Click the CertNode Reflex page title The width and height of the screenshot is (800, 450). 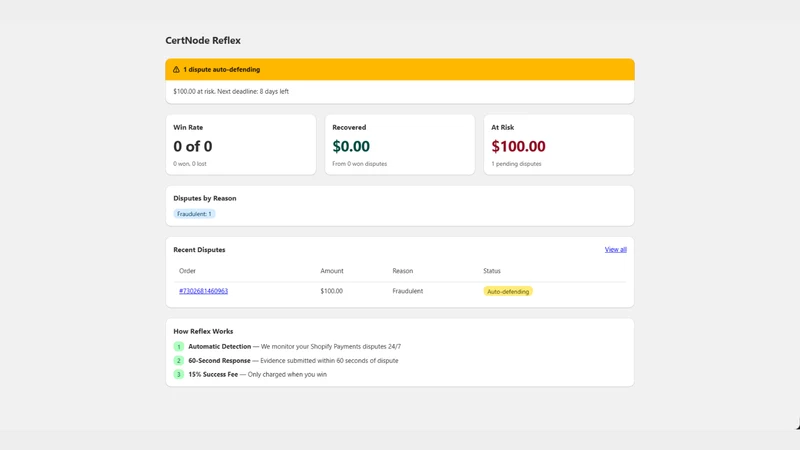click(x=203, y=40)
